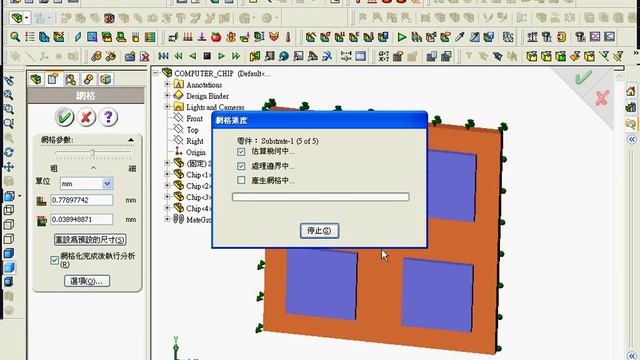
Task: Click the reset to default size button
Action: point(90,240)
